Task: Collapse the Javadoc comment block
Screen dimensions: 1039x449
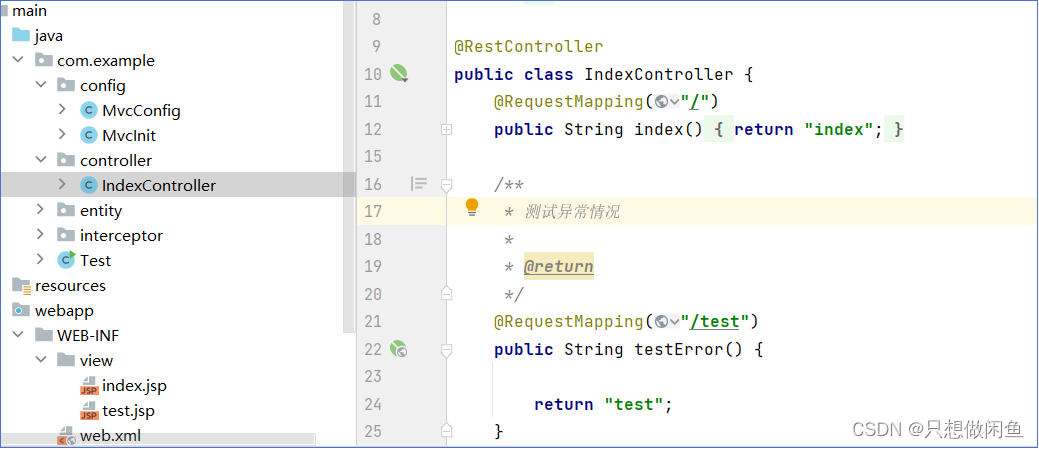Action: (447, 184)
